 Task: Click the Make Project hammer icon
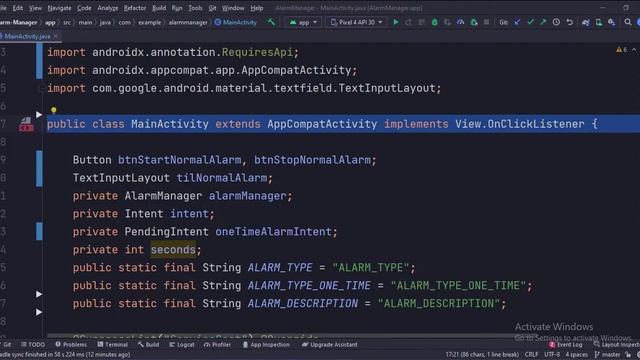click(271, 22)
